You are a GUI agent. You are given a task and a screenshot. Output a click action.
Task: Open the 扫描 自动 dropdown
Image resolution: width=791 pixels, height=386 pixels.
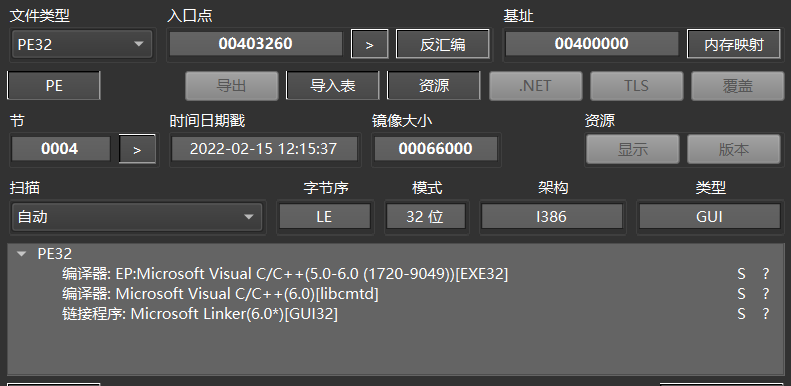pos(137,217)
